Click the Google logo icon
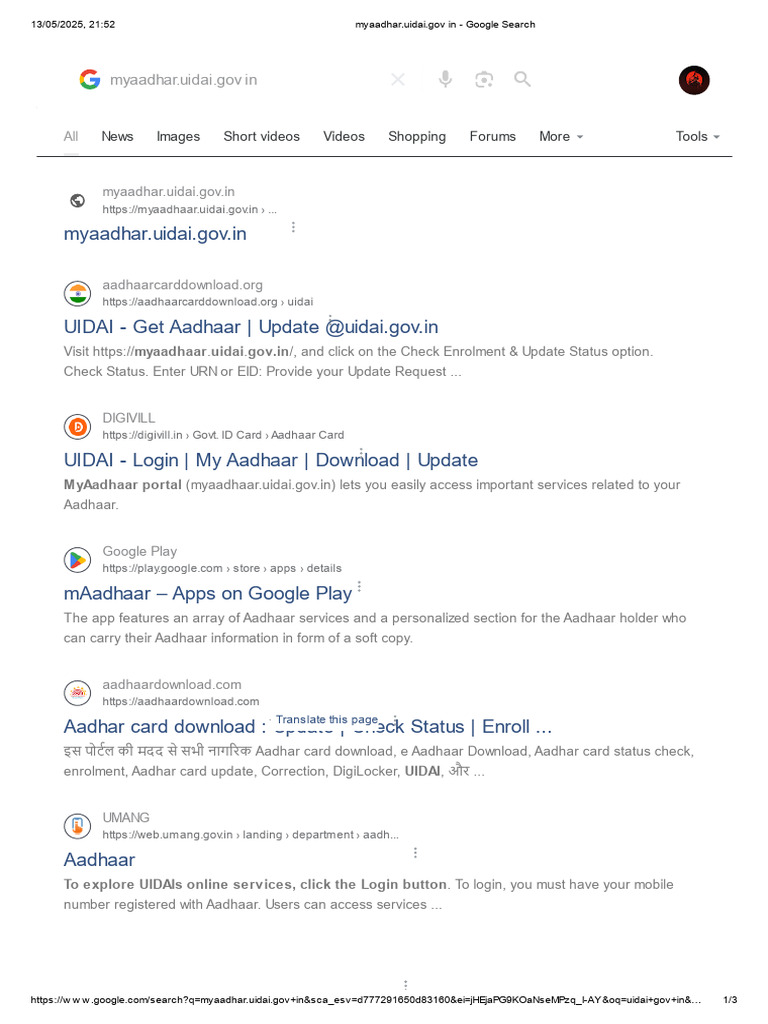 (x=90, y=80)
